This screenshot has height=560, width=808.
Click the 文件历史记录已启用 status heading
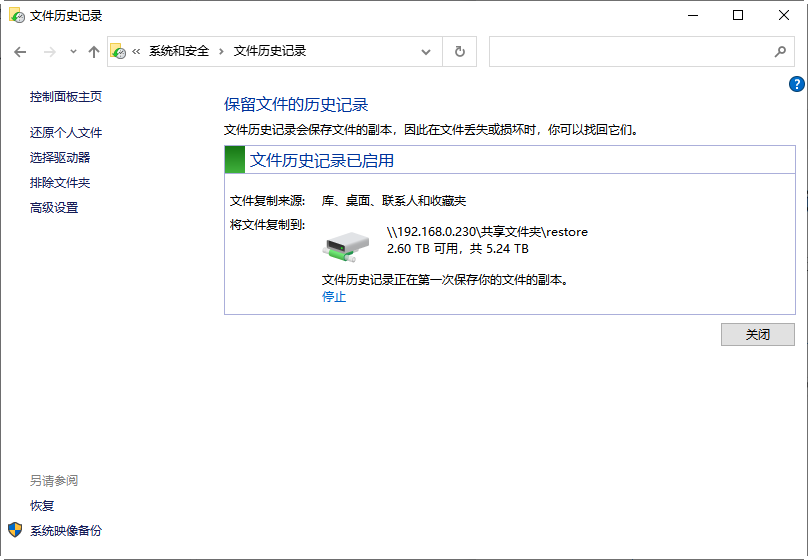[x=322, y=160]
